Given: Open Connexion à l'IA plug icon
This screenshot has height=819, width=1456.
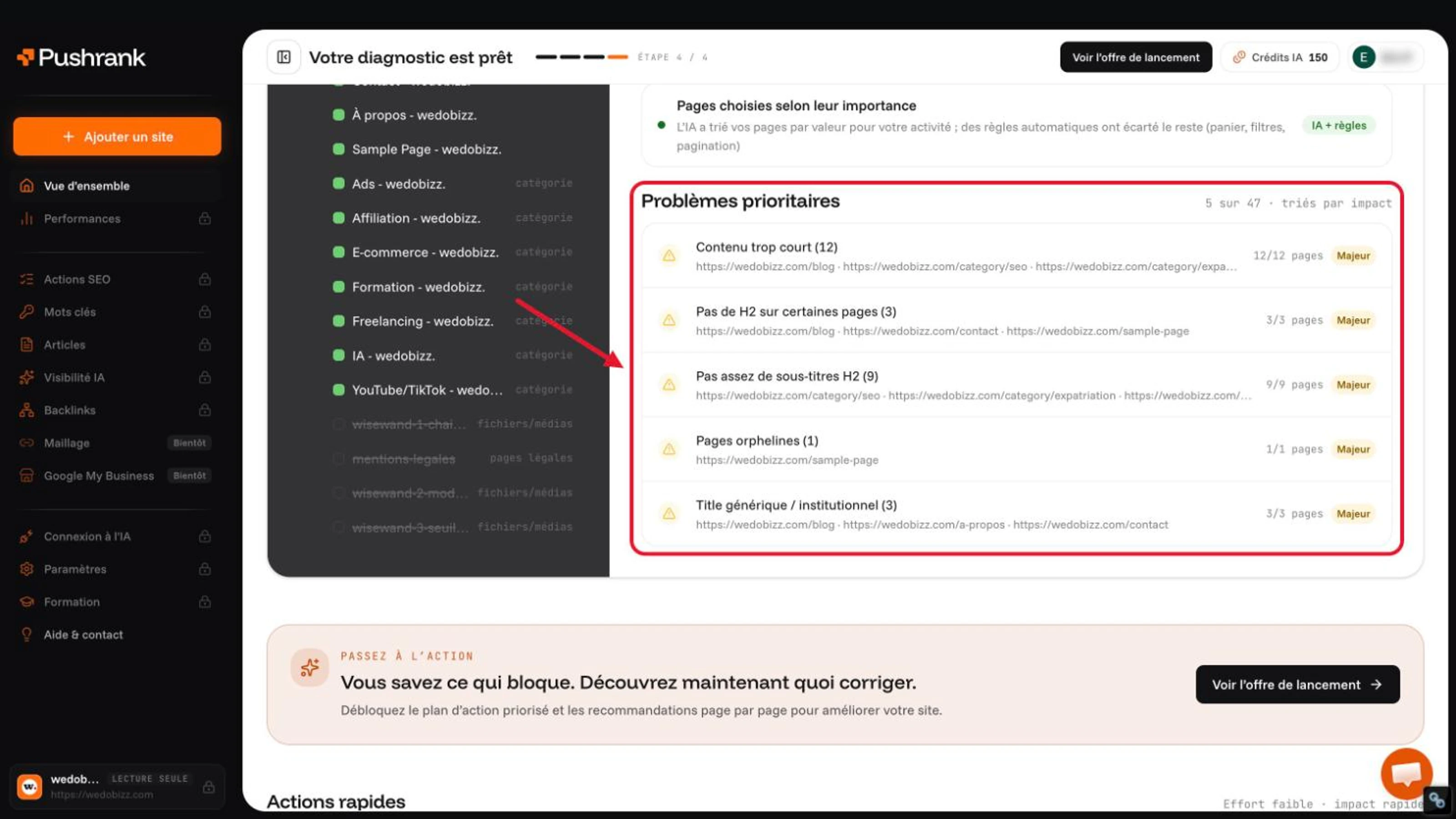Looking at the screenshot, I should tap(26, 536).
